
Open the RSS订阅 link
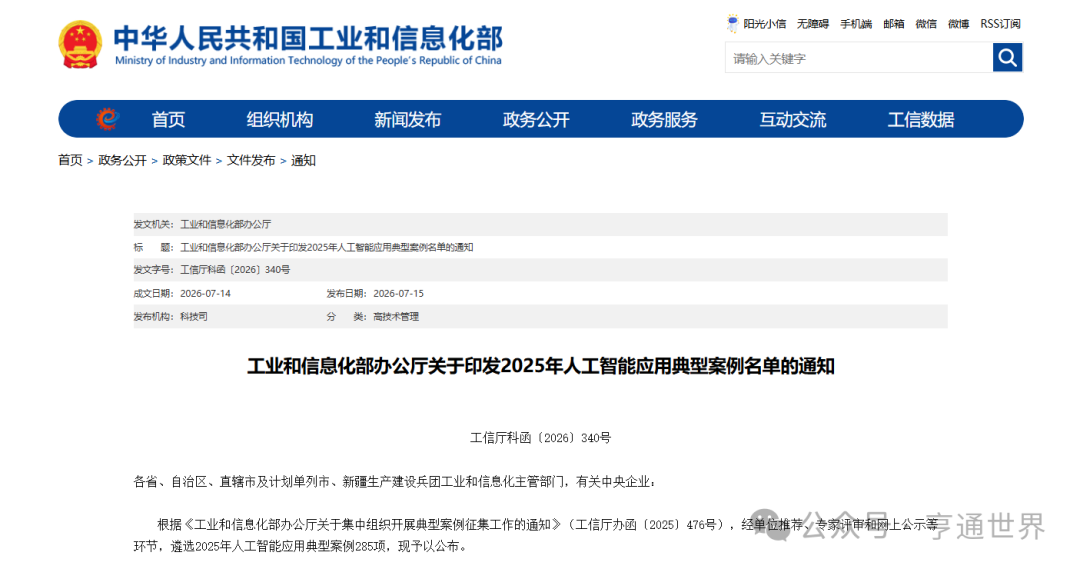(1000, 24)
